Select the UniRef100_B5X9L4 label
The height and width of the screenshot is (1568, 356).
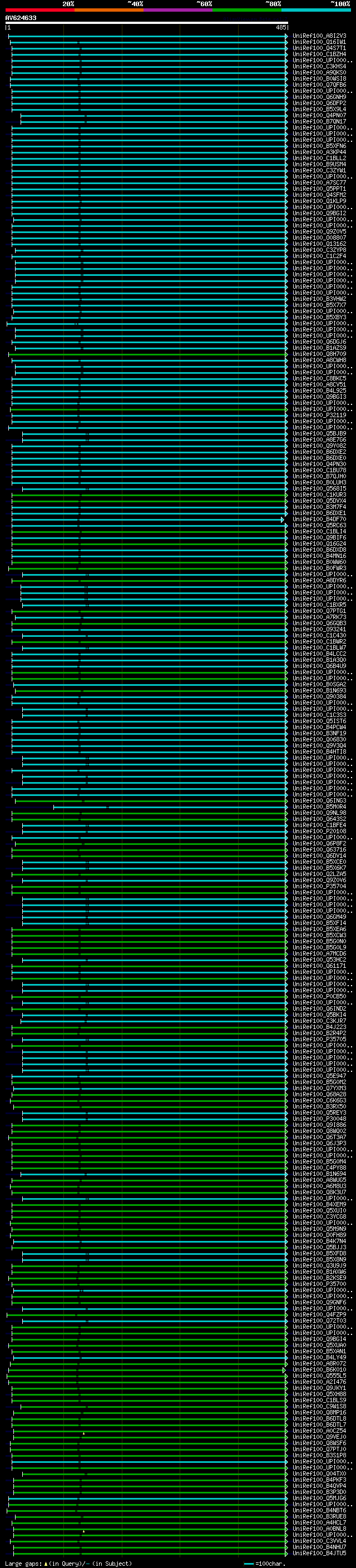(319, 109)
